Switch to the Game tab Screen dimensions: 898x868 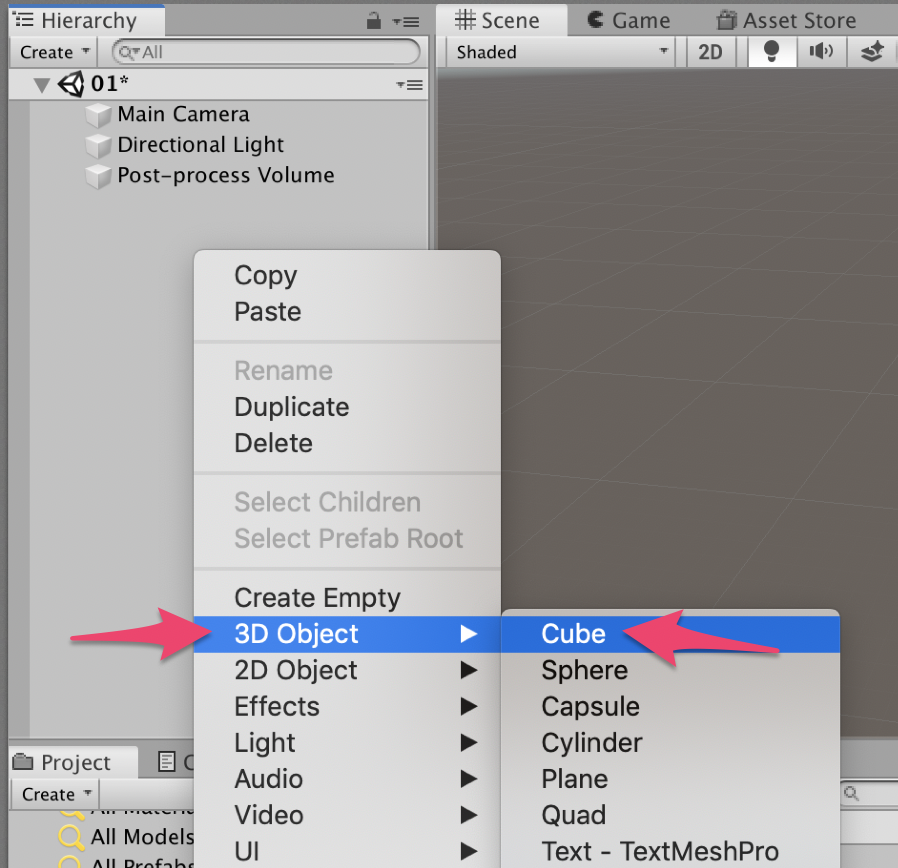pos(628,21)
